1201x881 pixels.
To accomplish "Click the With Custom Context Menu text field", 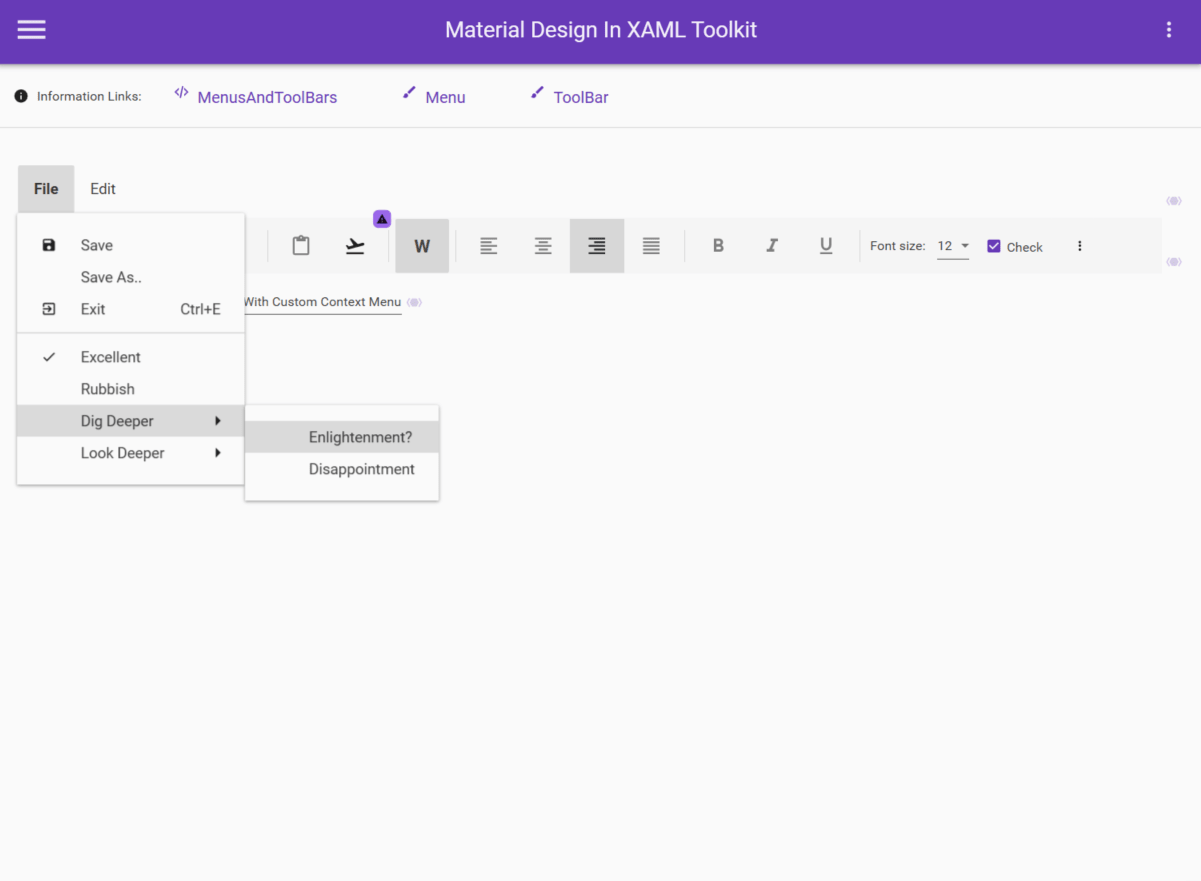I will [x=330, y=301].
